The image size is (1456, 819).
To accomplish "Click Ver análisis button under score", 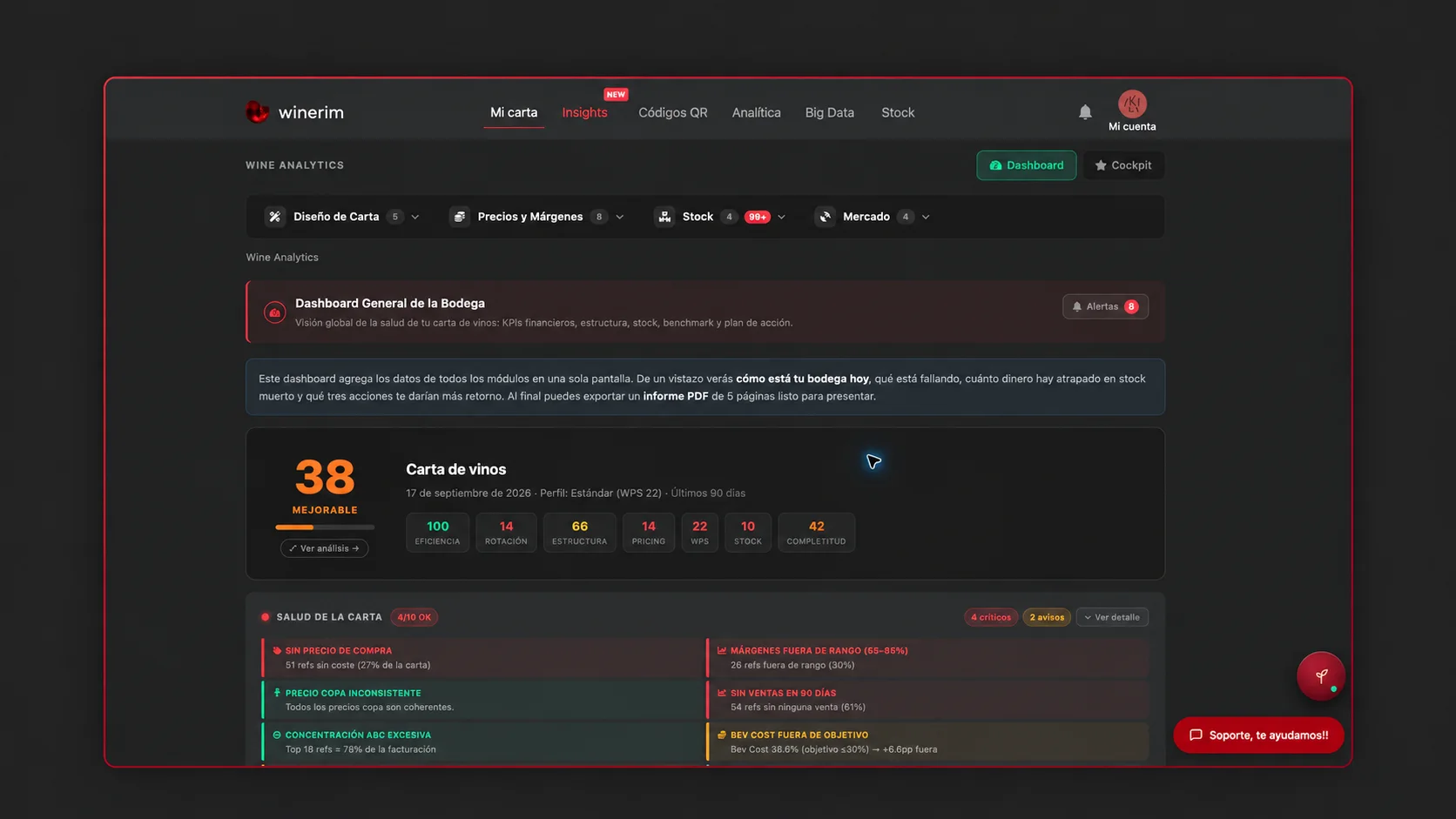I will (x=324, y=548).
